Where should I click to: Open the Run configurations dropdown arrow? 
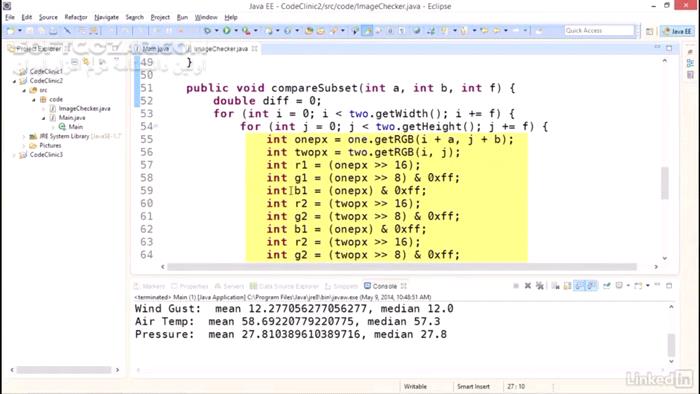(x=236, y=30)
